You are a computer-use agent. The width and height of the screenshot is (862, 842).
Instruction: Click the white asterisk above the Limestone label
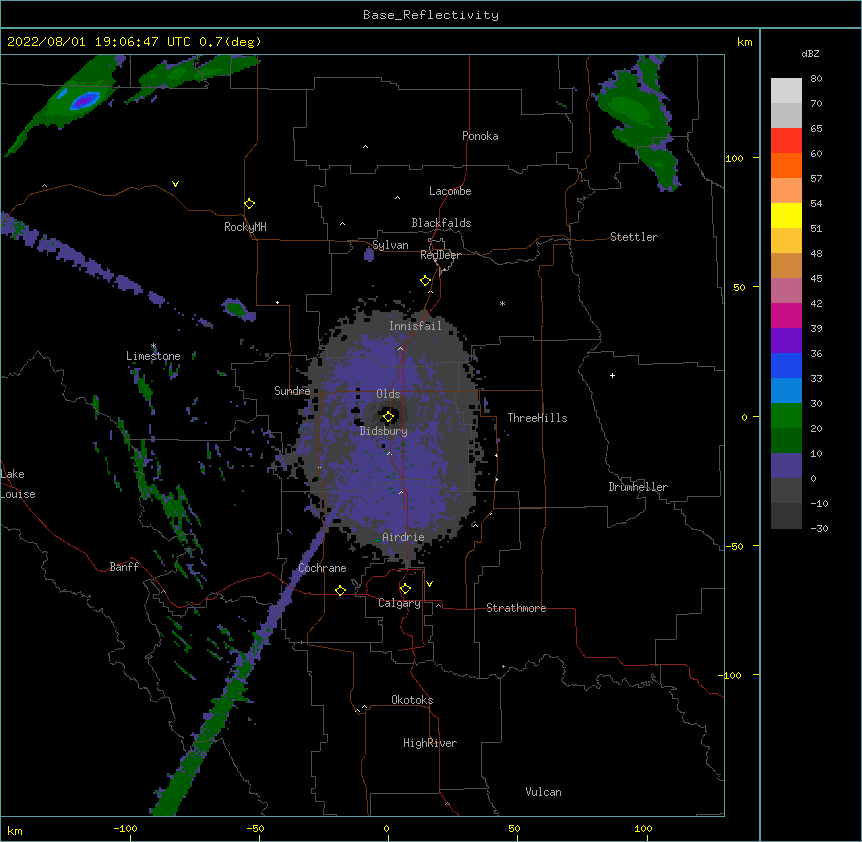154,346
